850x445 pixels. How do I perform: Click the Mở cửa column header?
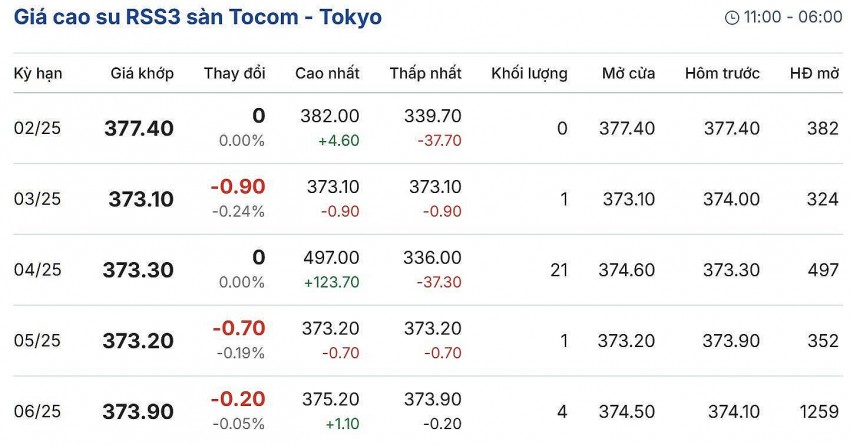(628, 74)
